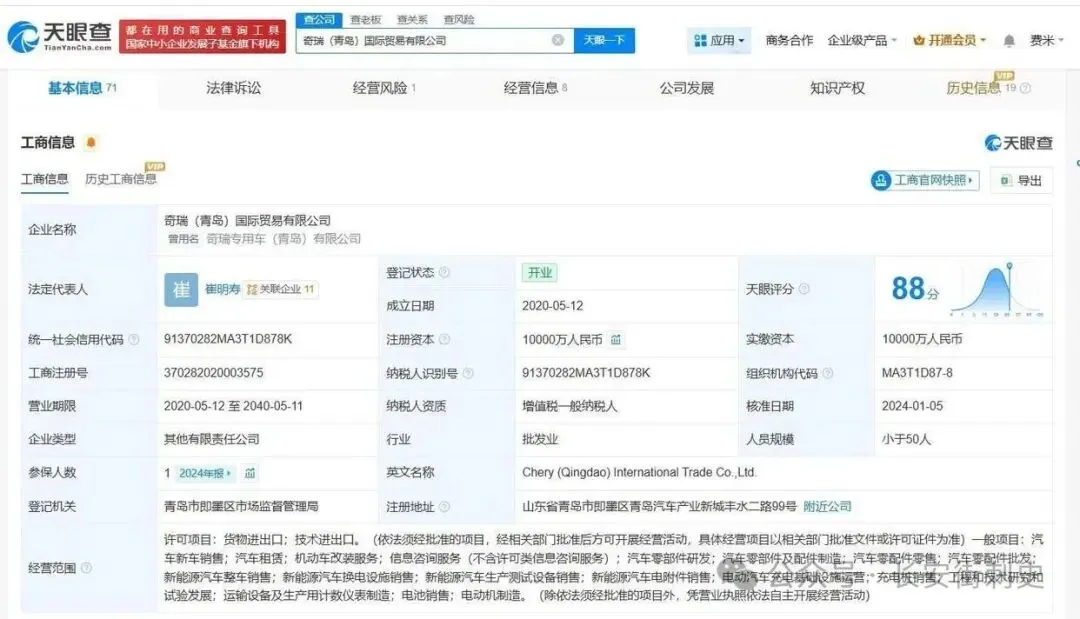Click the 开业 status badge
The width and height of the screenshot is (1080, 619).
click(539, 273)
